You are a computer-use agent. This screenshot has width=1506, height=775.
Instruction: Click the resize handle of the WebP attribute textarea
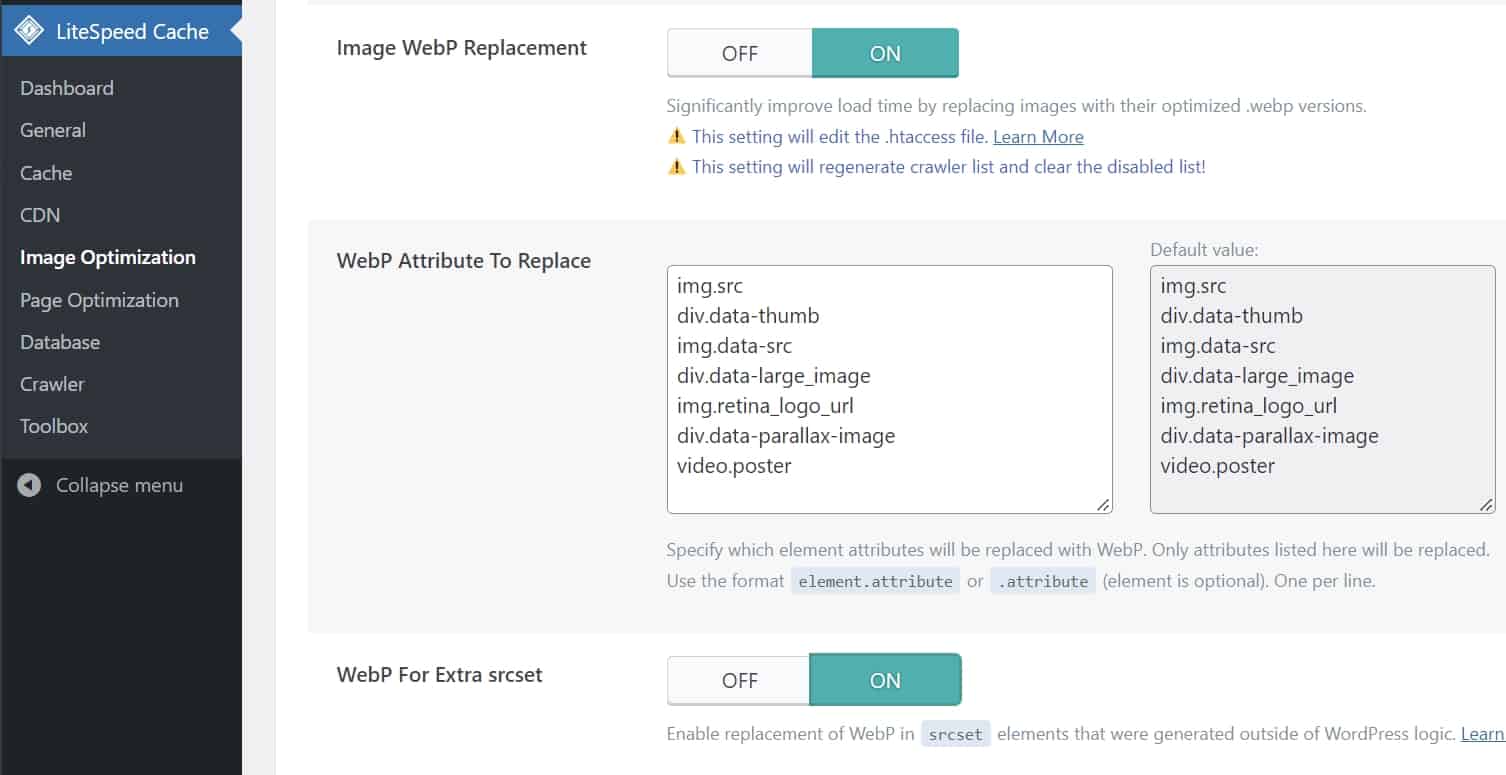(x=1103, y=505)
